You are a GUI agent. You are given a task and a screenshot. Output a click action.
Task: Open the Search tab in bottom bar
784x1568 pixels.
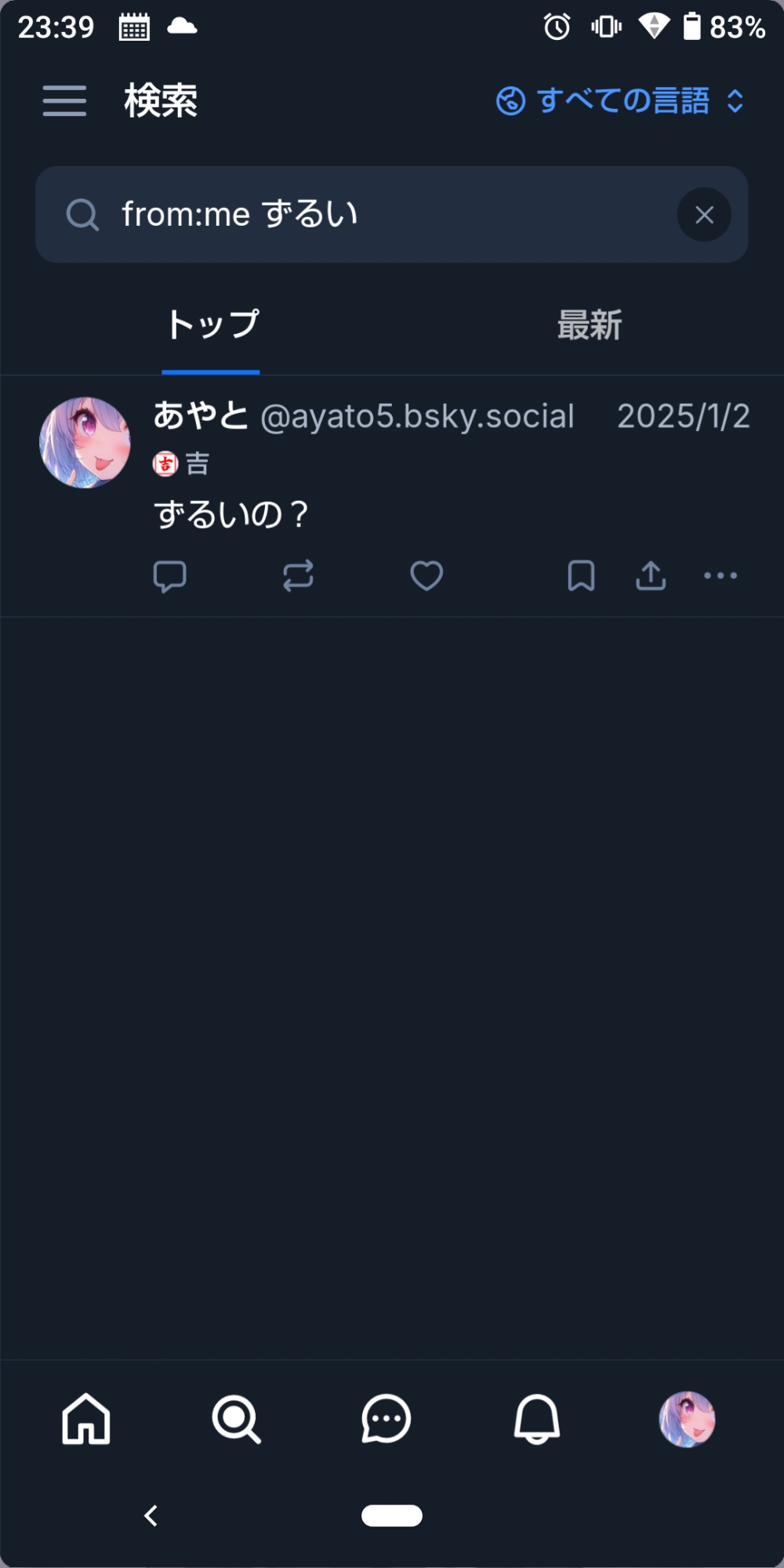[x=236, y=1418]
